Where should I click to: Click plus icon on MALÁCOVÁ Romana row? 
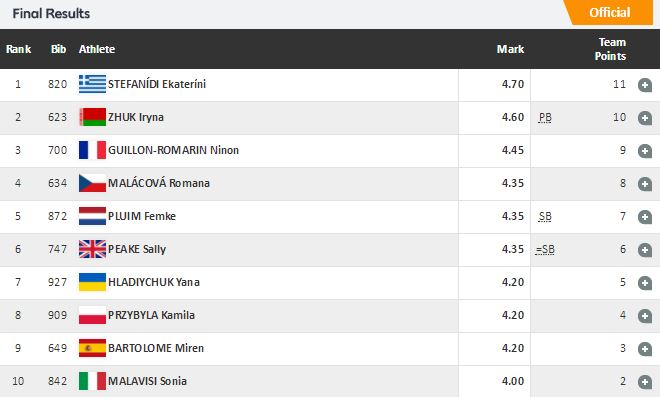[645, 184]
